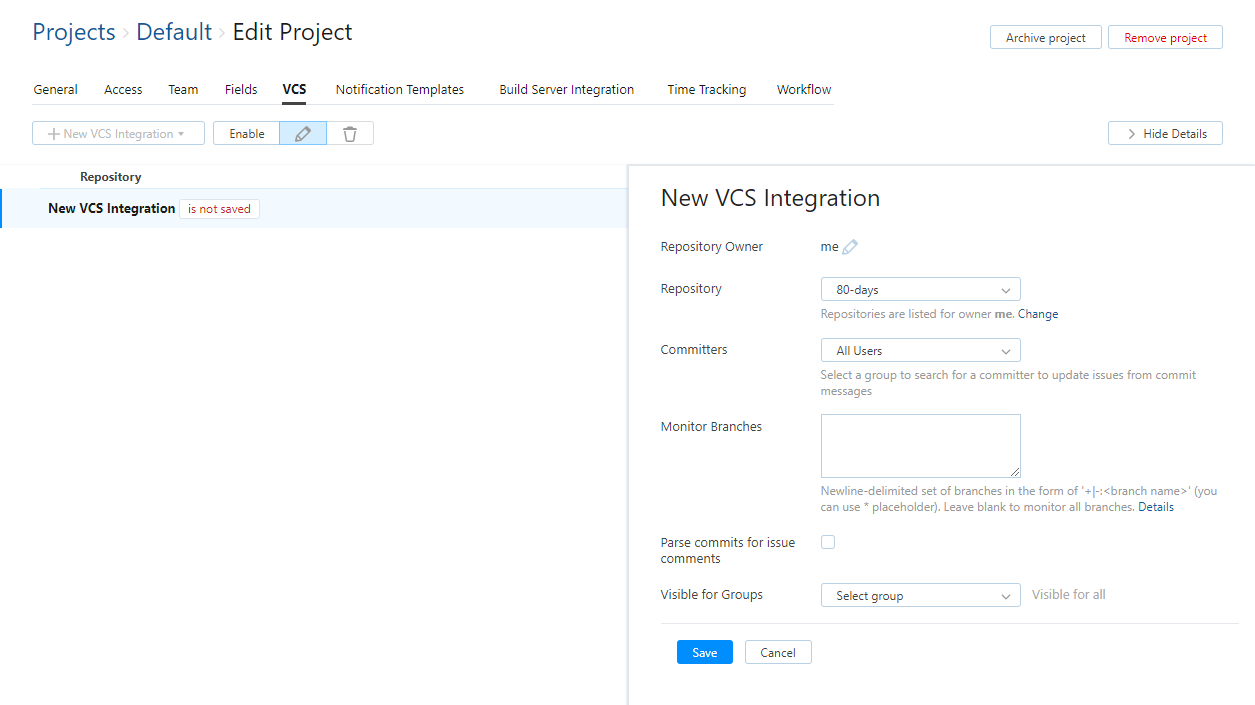Enable parse commits for issue comments

click(828, 542)
